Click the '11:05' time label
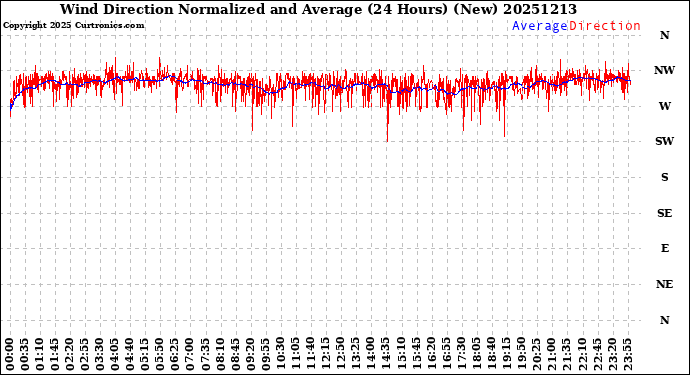 (x=295, y=354)
